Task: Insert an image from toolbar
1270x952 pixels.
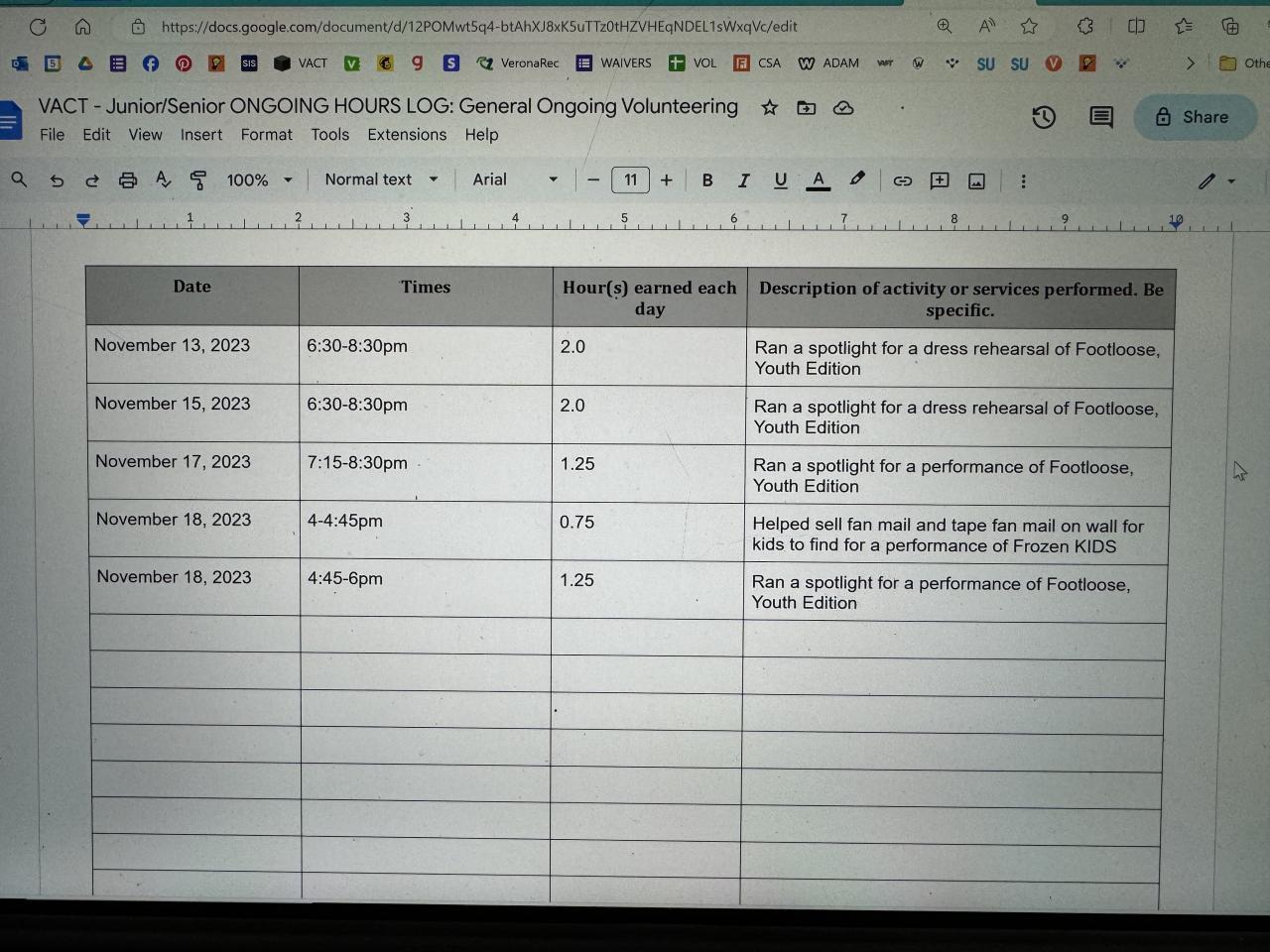Action: click(976, 181)
